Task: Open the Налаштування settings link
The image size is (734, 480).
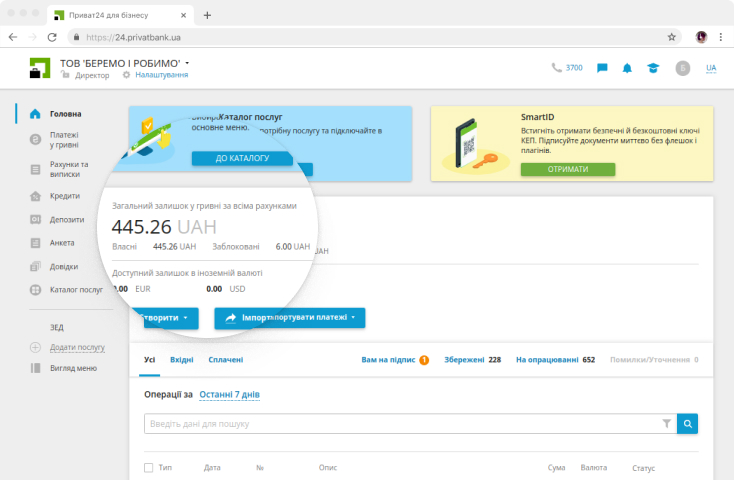Action: click(161, 75)
